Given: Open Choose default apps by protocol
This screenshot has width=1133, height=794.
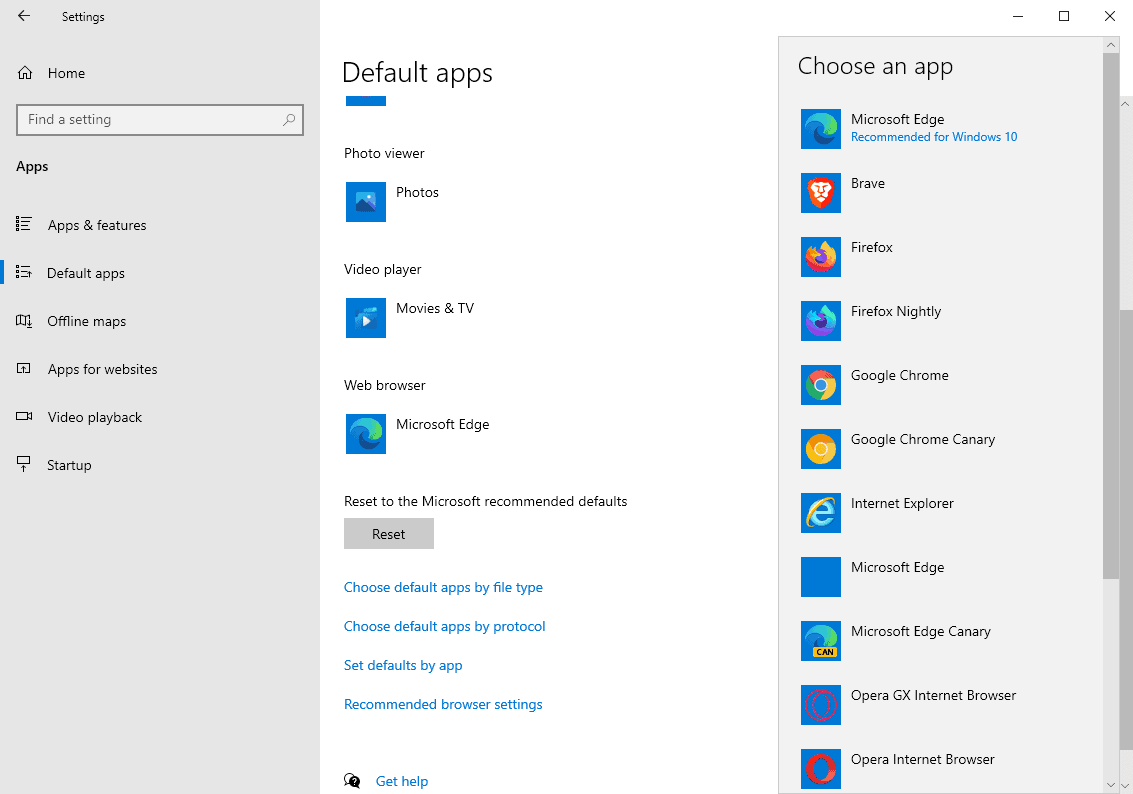Looking at the screenshot, I should (x=444, y=626).
